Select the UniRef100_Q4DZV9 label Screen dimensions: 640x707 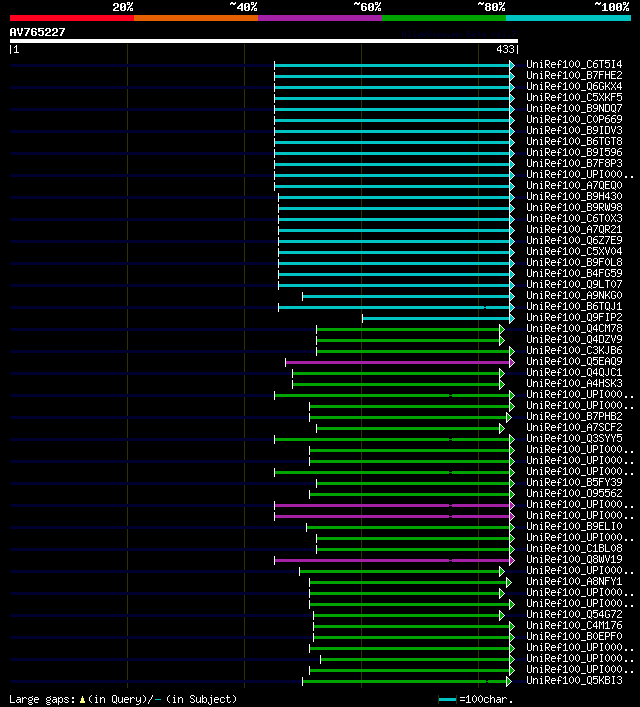[574, 339]
